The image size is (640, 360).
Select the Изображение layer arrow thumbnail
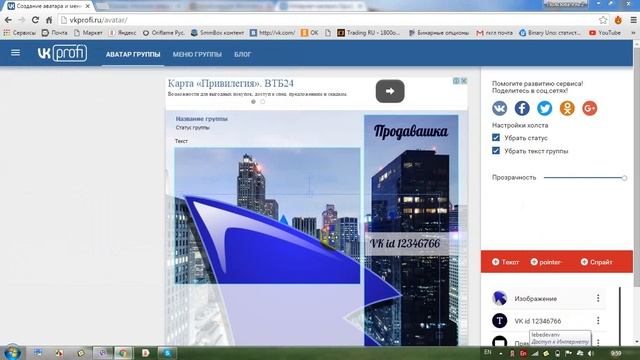click(500, 298)
